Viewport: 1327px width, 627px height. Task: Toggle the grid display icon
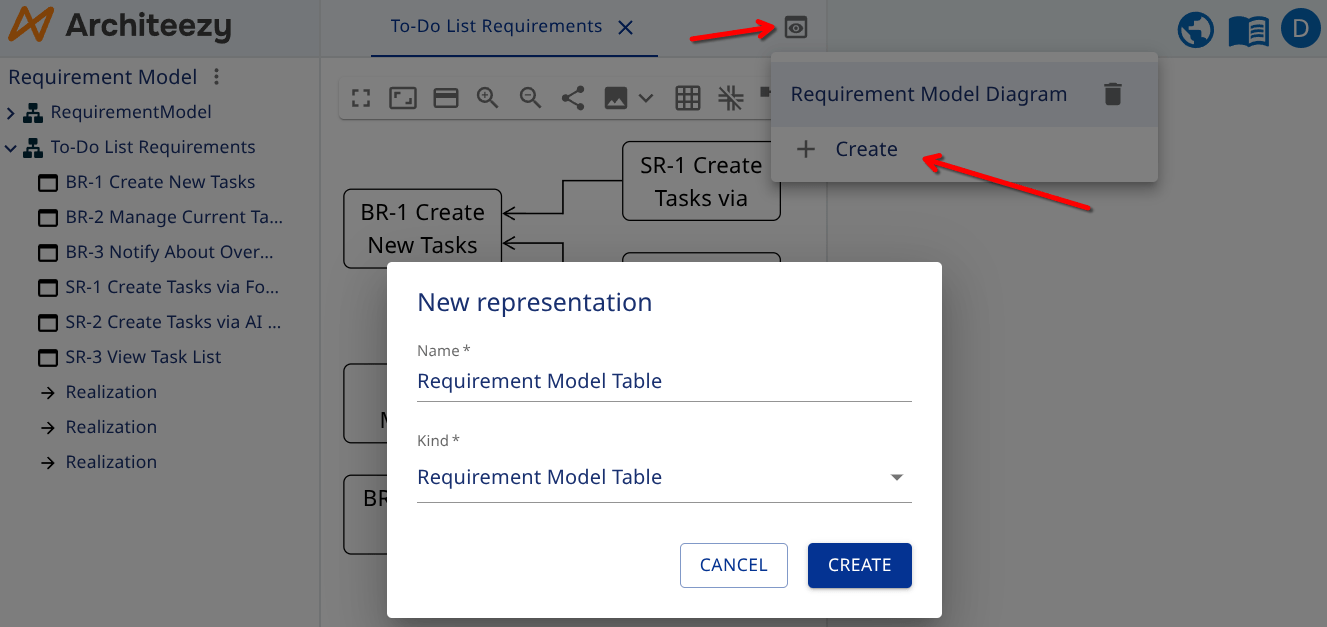(687, 97)
